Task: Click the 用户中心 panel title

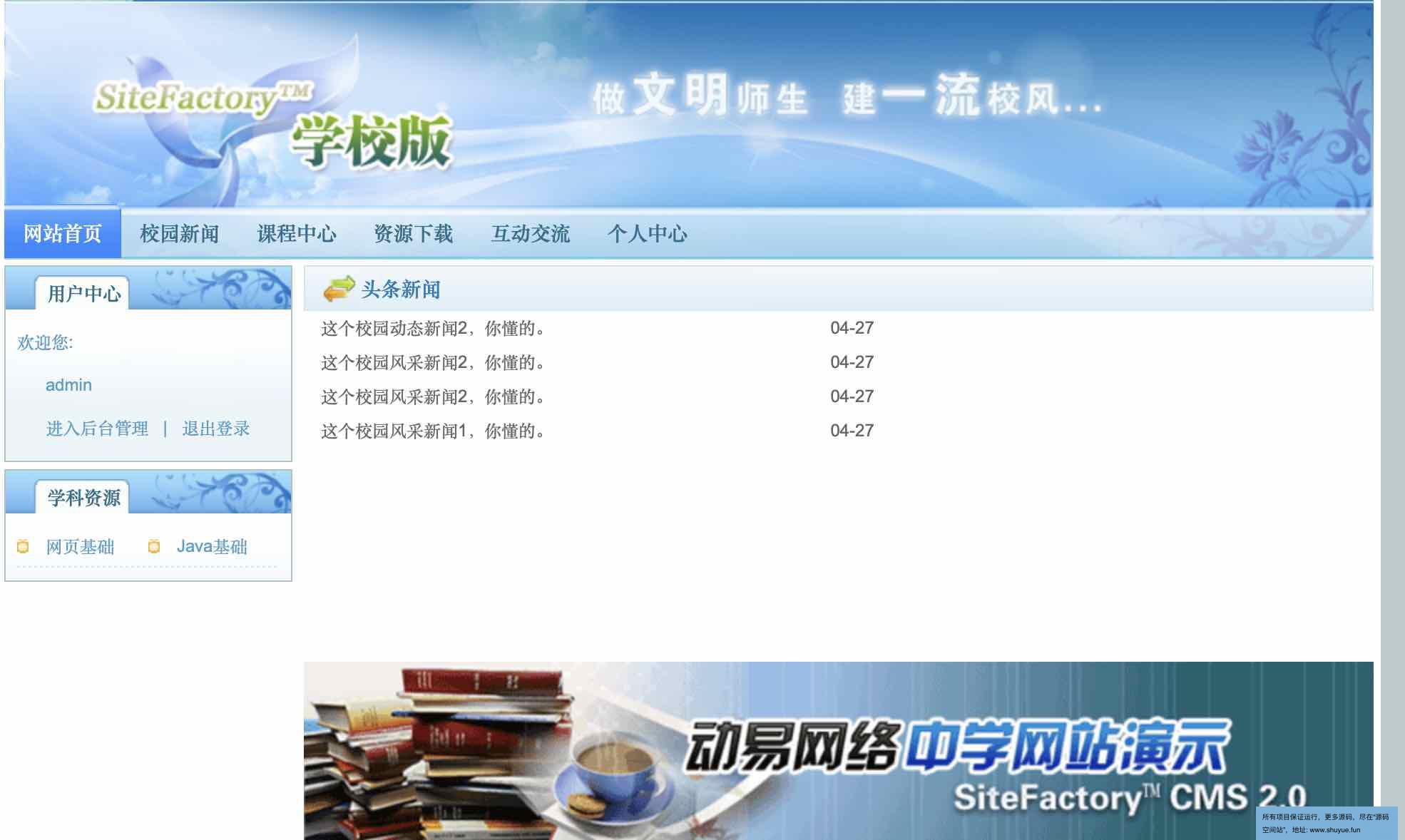Action: pos(83,293)
